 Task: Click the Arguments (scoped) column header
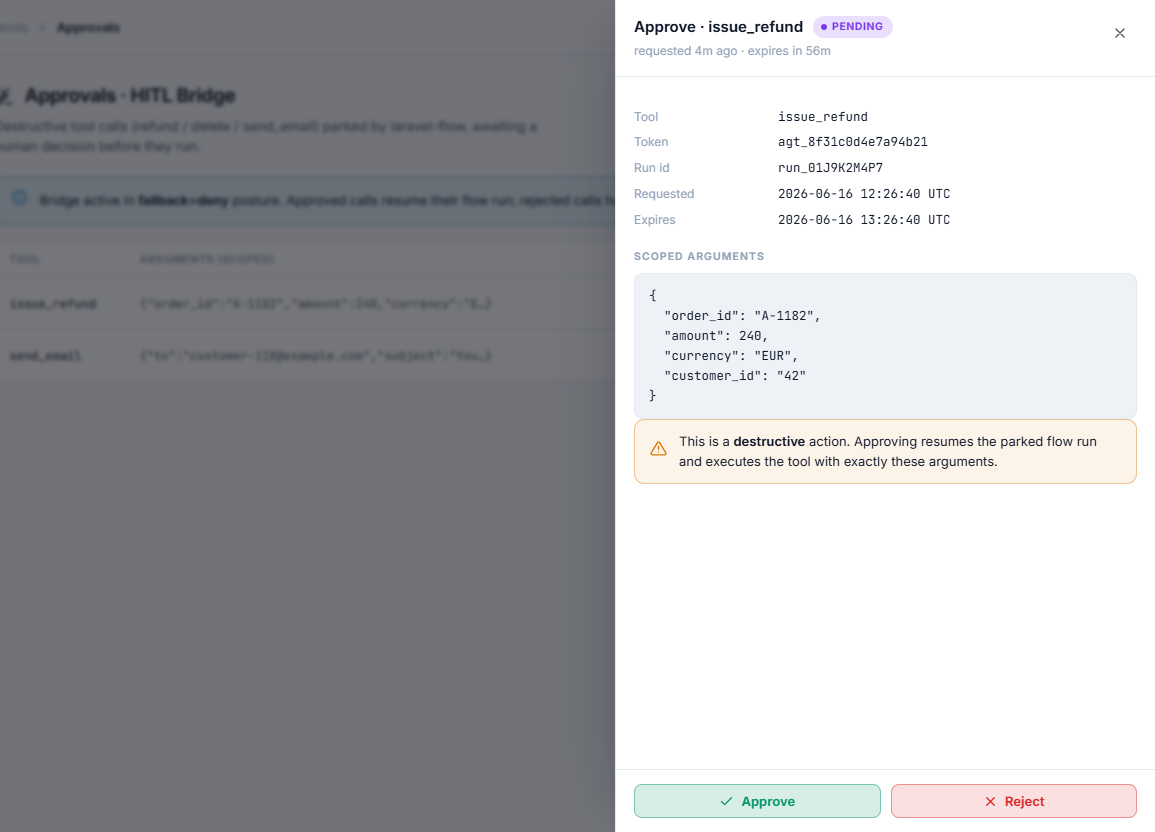207,259
